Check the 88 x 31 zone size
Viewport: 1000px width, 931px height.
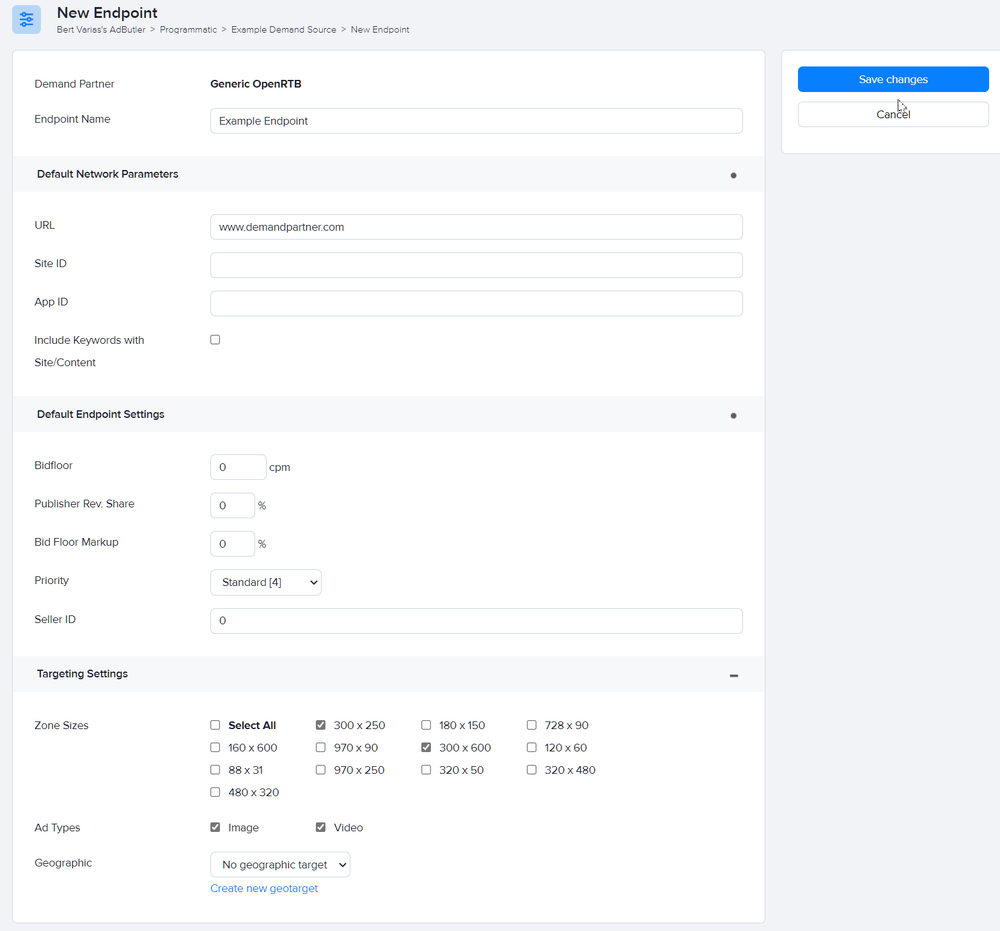pyautogui.click(x=216, y=770)
